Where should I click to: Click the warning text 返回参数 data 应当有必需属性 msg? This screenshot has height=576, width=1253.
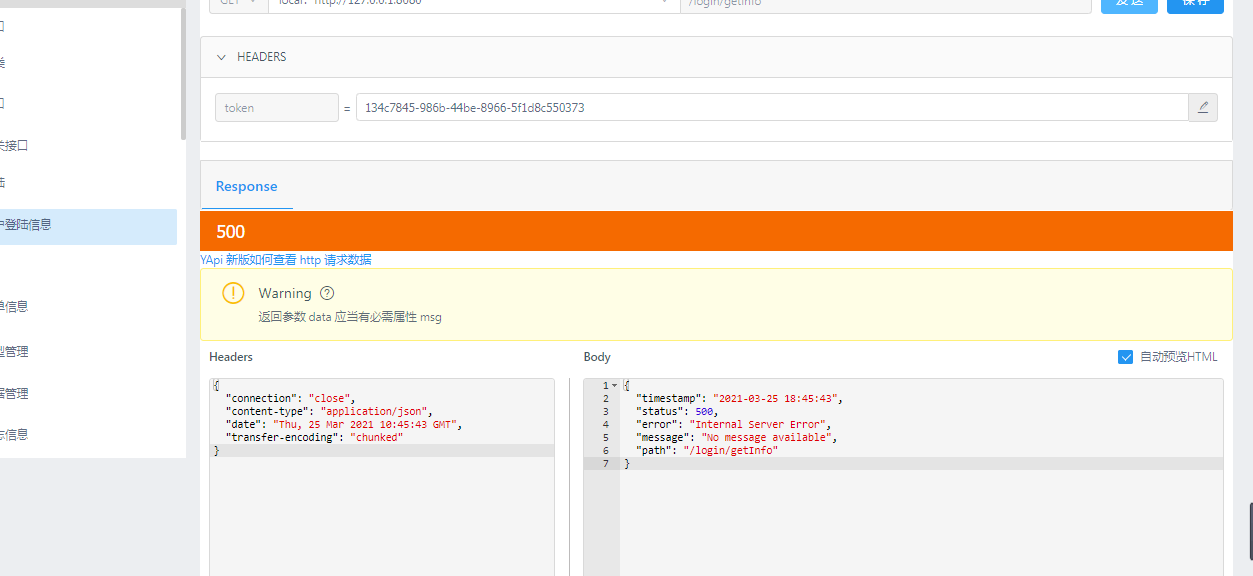350,317
